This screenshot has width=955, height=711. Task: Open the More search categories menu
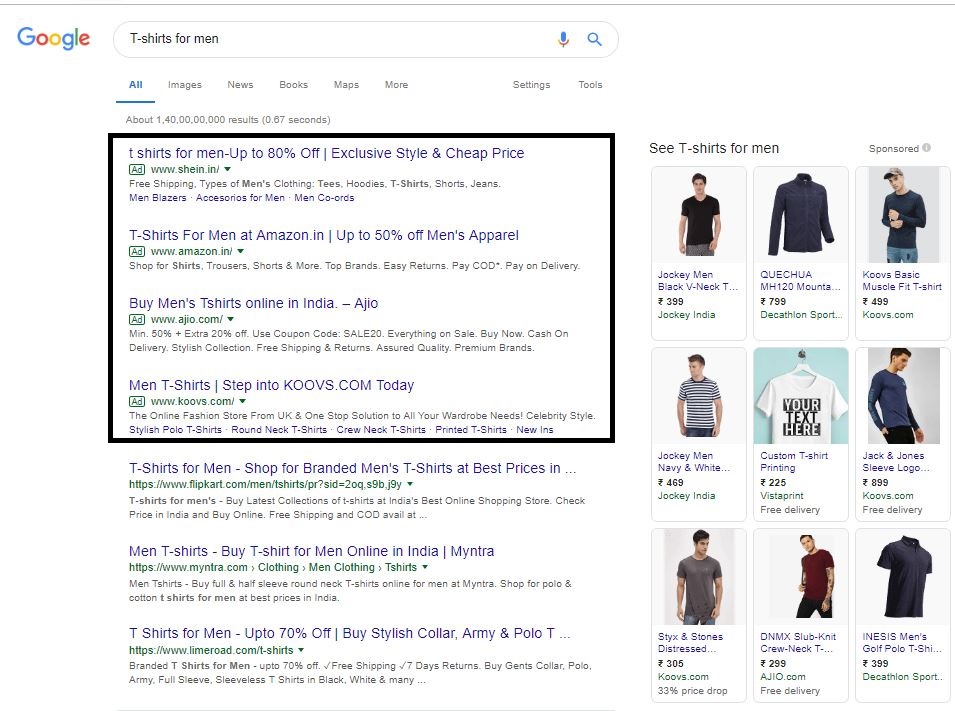pyautogui.click(x=396, y=85)
